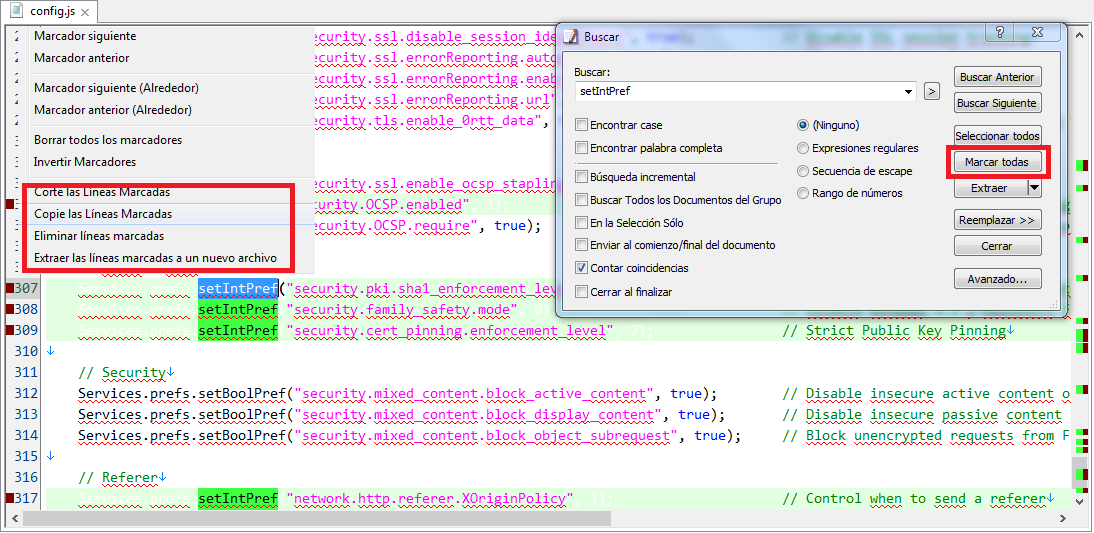Open the Buscar search history dropdown
The height and width of the screenshot is (533, 1094).
(908, 91)
